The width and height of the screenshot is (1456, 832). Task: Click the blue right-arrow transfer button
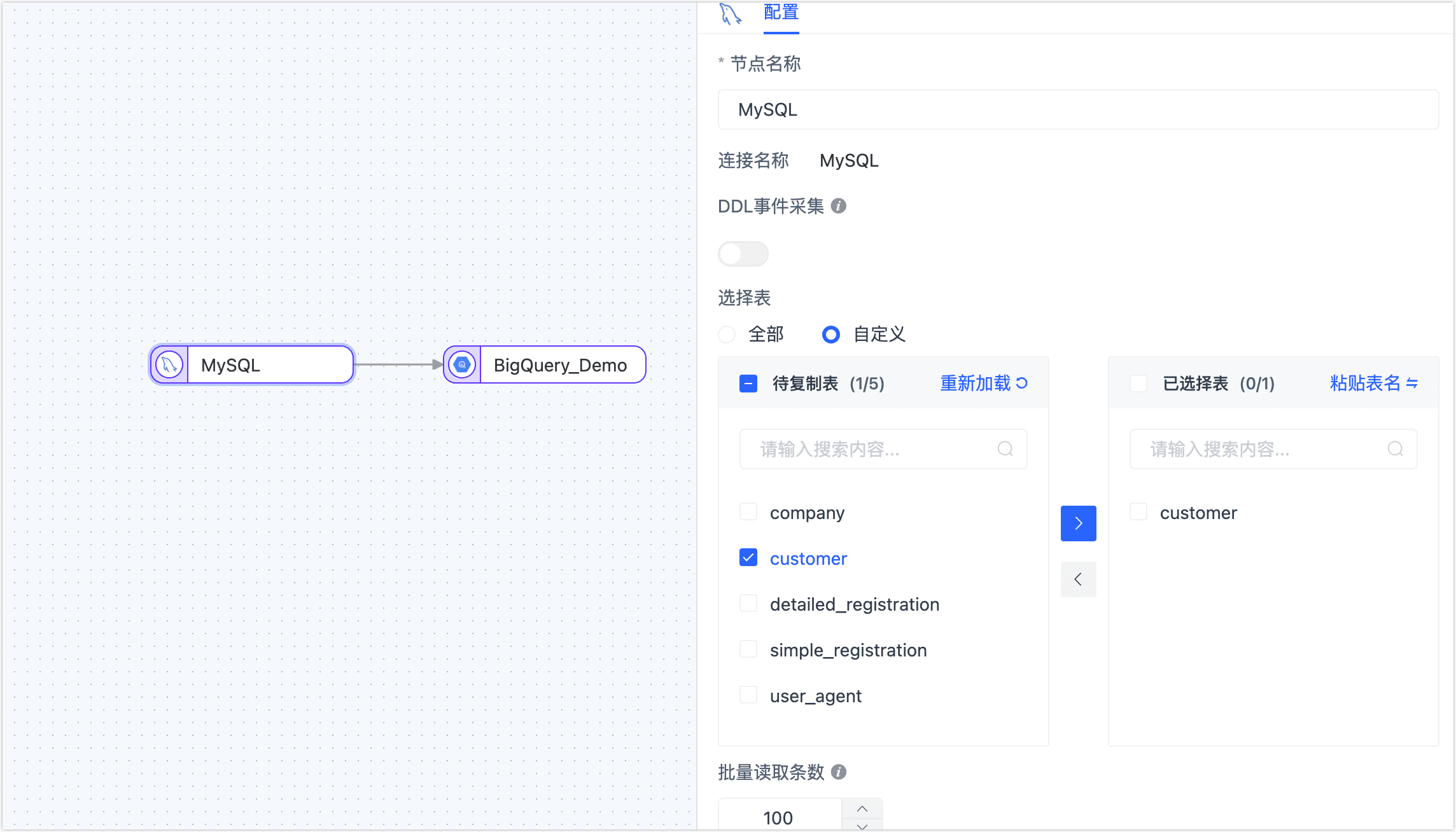[x=1078, y=523]
